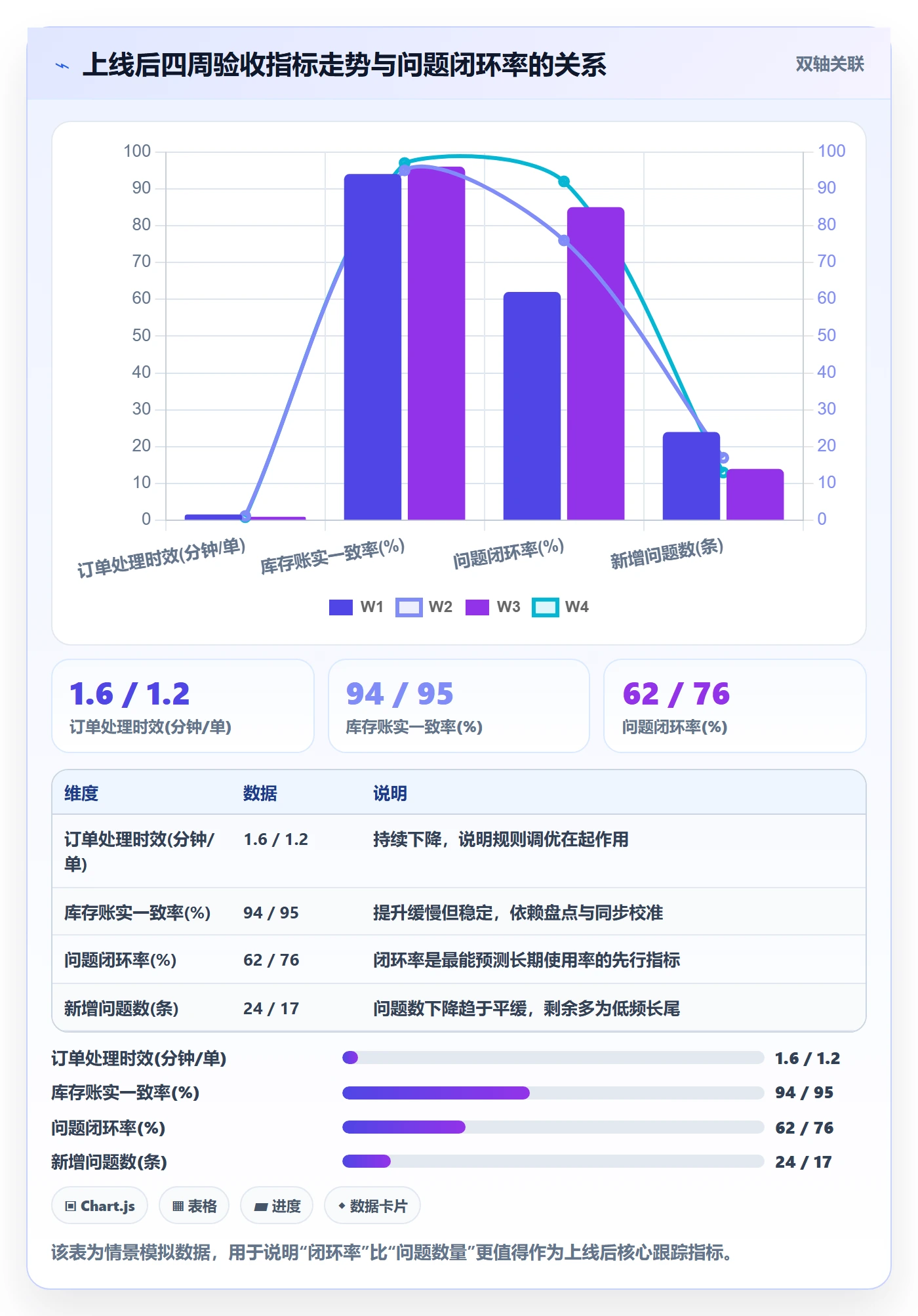Click the W1 bar for 库存账实一致率
Screen dimensions: 918x1316
pyautogui.click(x=372, y=346)
